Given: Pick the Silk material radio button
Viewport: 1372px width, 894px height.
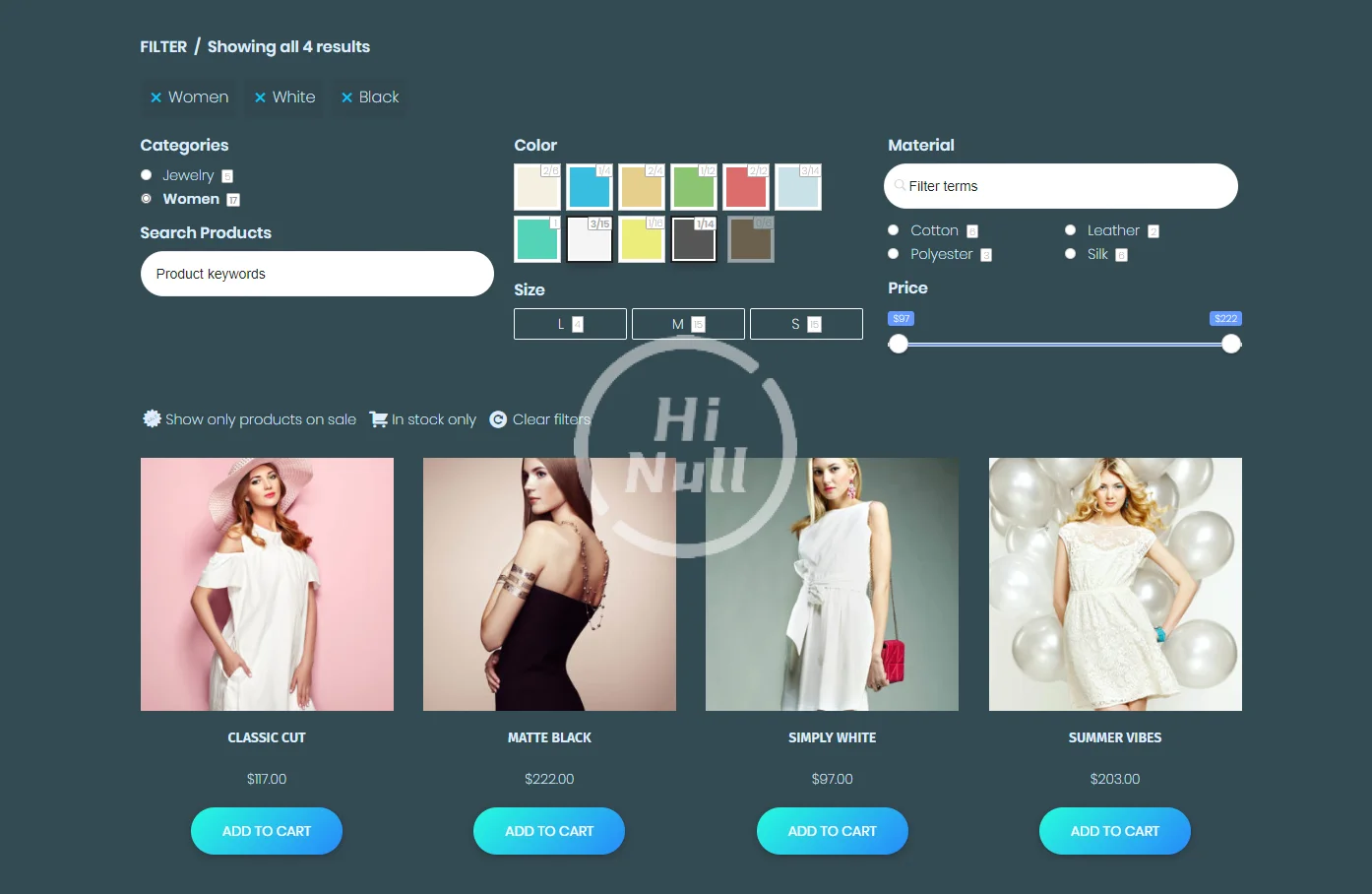Looking at the screenshot, I should coord(1070,254).
